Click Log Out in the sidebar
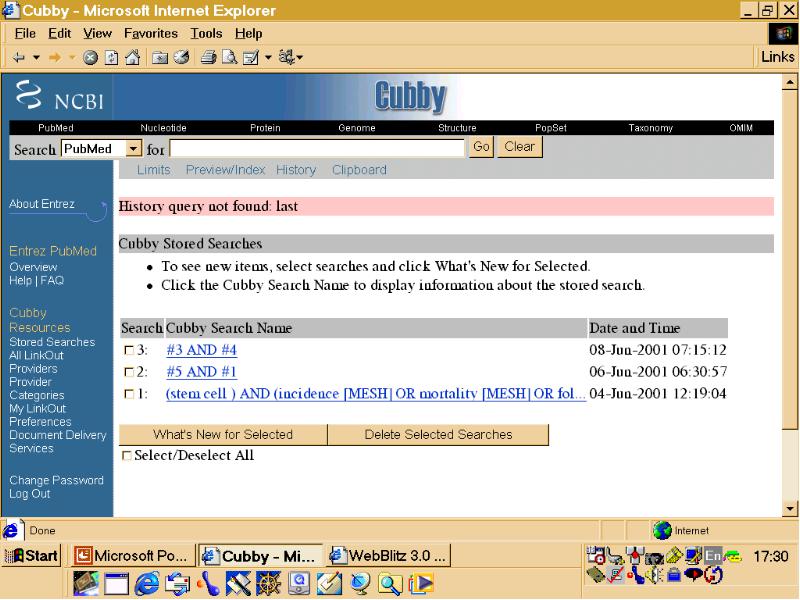 point(30,494)
